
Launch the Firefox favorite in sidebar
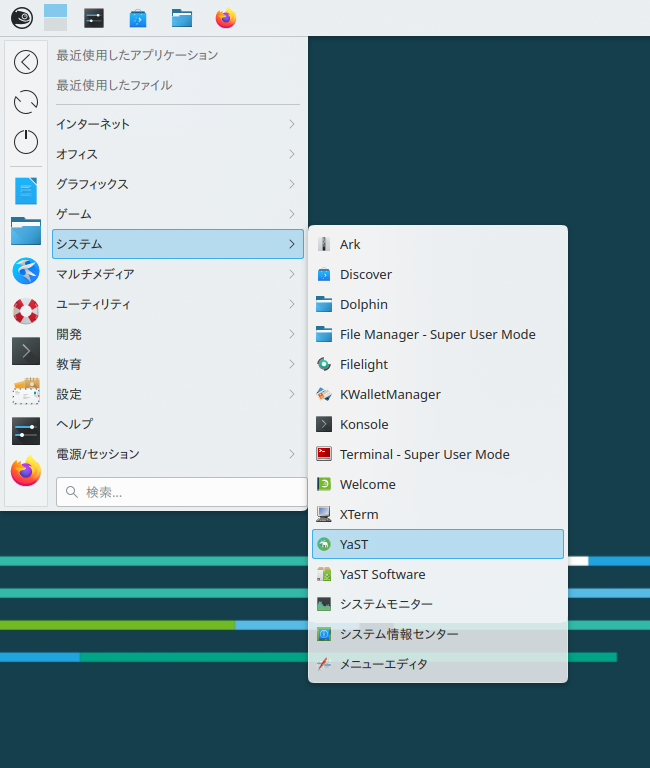click(x=26, y=471)
